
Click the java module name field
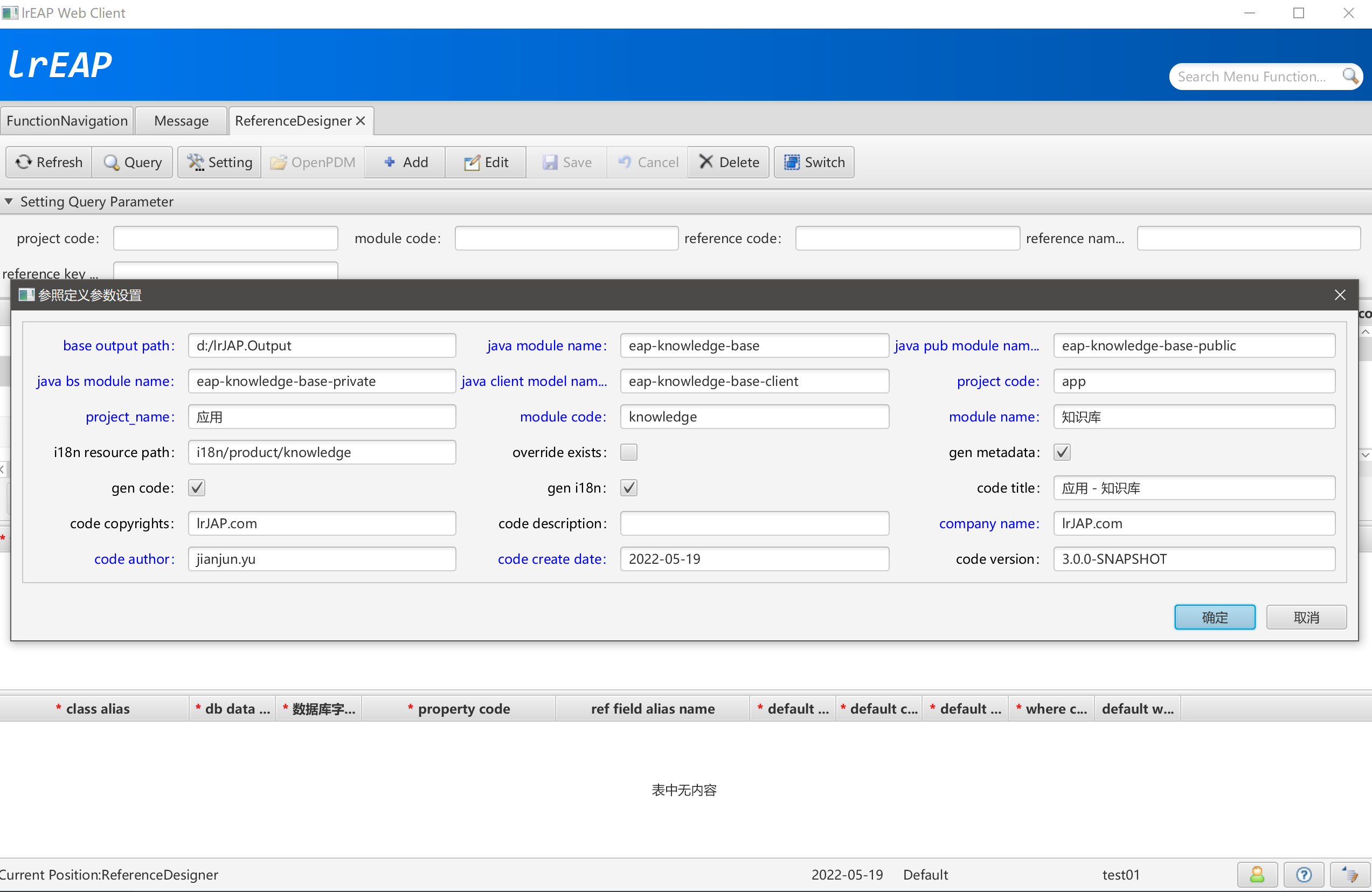pos(754,345)
